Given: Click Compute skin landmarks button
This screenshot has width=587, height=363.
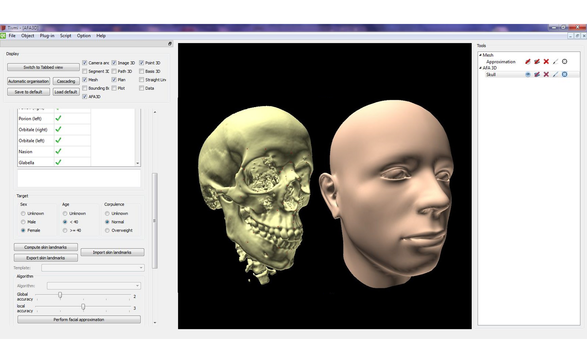Looking at the screenshot, I should (46, 247).
